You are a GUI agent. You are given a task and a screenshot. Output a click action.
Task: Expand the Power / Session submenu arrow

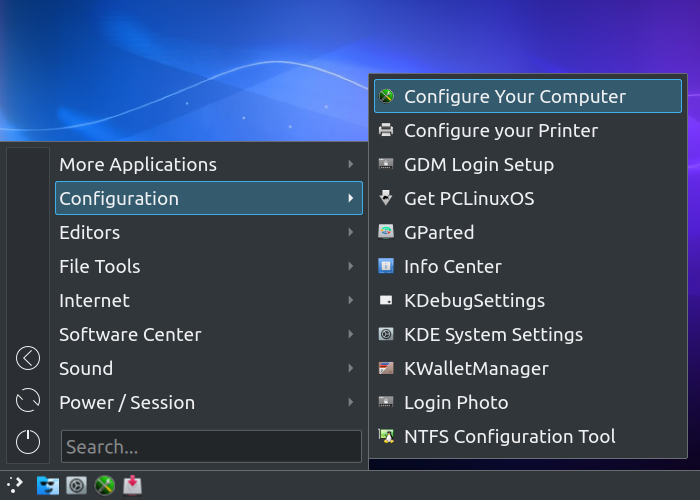tap(351, 402)
